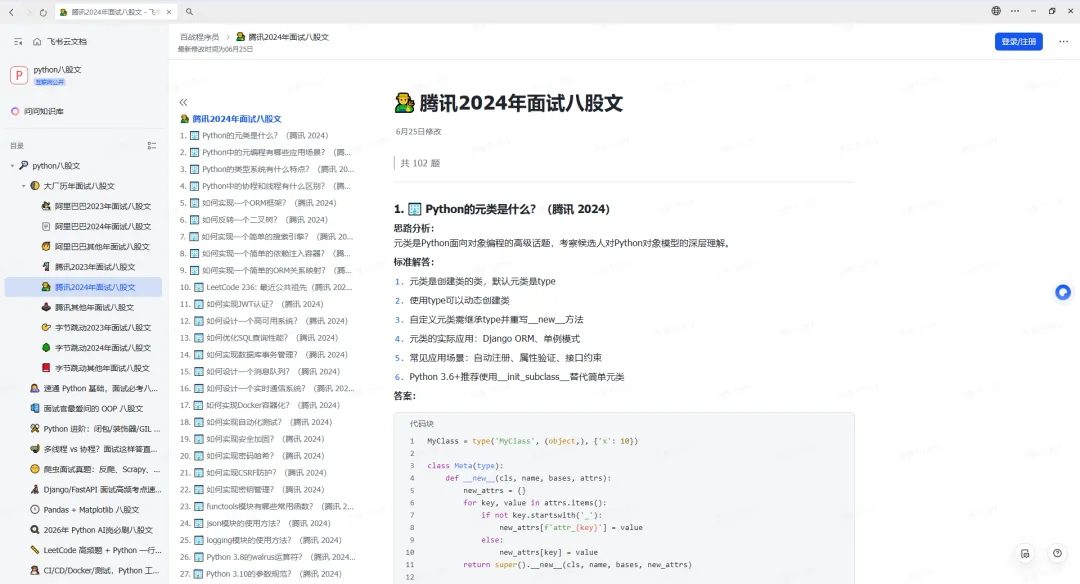Image resolution: width=1080 pixels, height=584 pixels.
Task: Go back using the browser back arrow
Action: [12, 12]
